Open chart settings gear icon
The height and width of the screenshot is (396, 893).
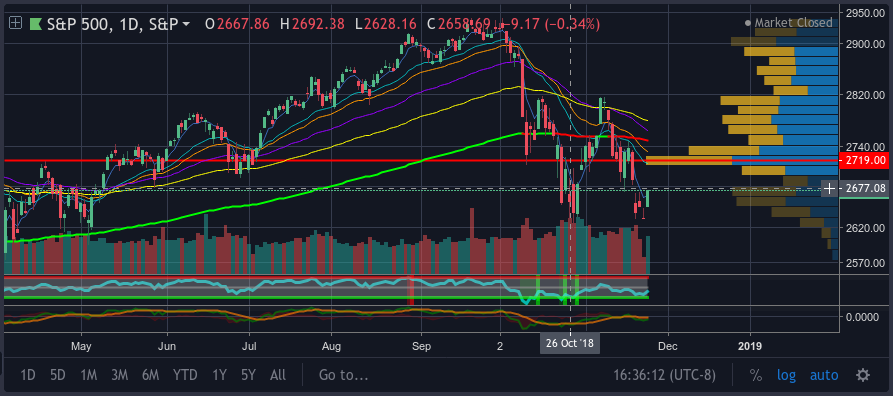(863, 375)
